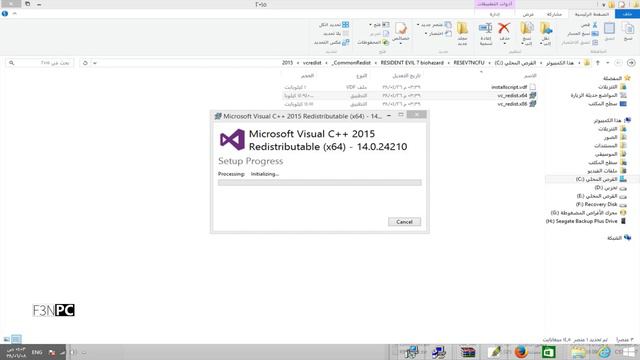Screen dimensions: 640x360
Task: Switch to large icons view in status bar
Action: tap(7, 339)
